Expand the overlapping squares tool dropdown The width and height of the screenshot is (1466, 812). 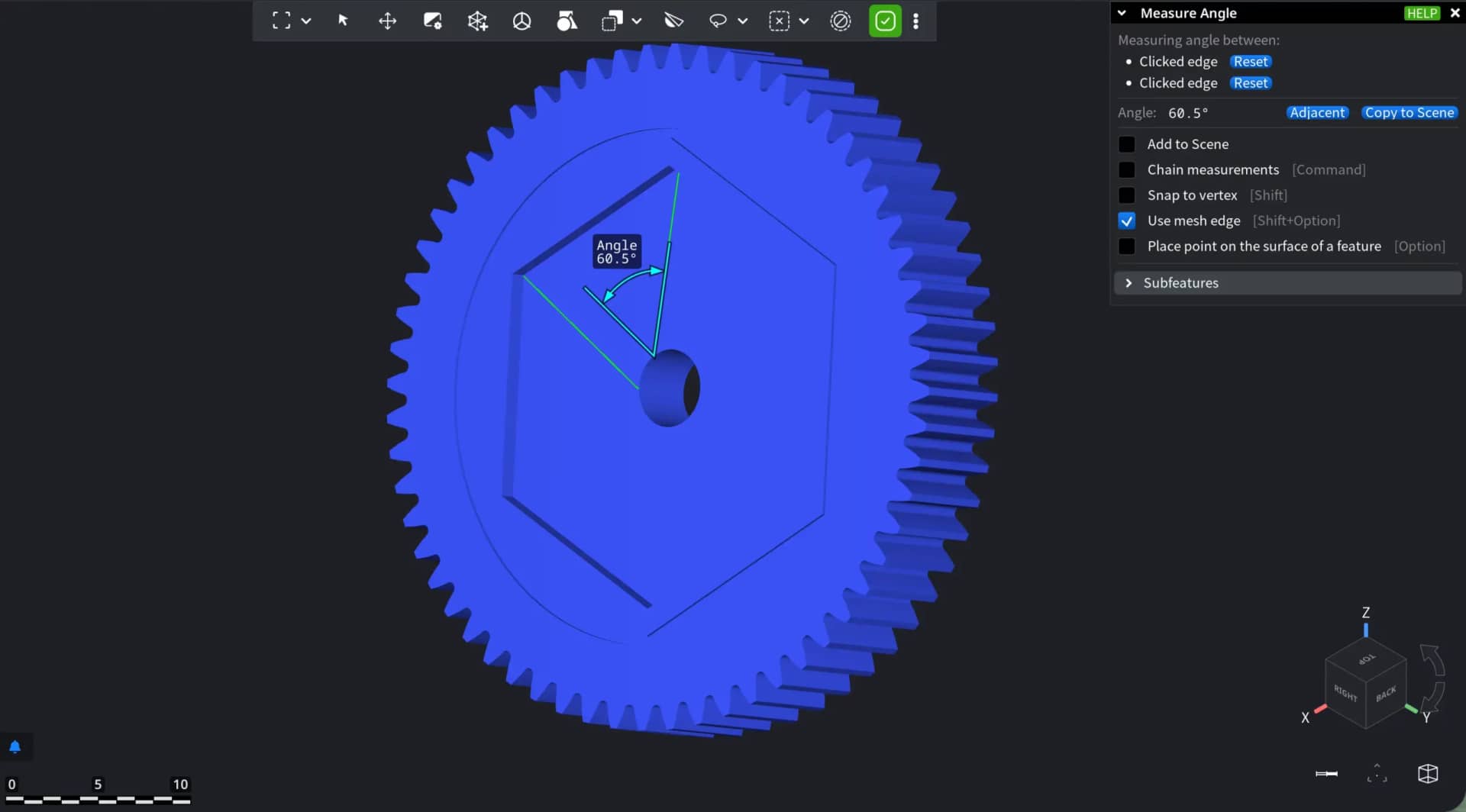pyautogui.click(x=637, y=21)
